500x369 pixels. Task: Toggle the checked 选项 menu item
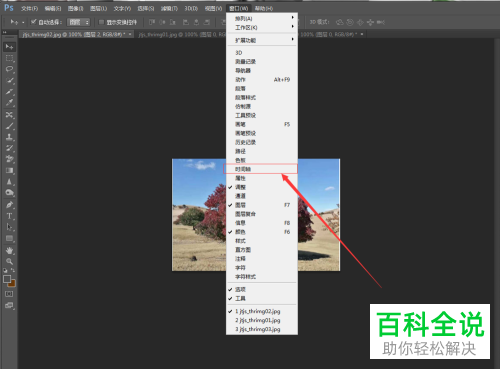(262, 289)
